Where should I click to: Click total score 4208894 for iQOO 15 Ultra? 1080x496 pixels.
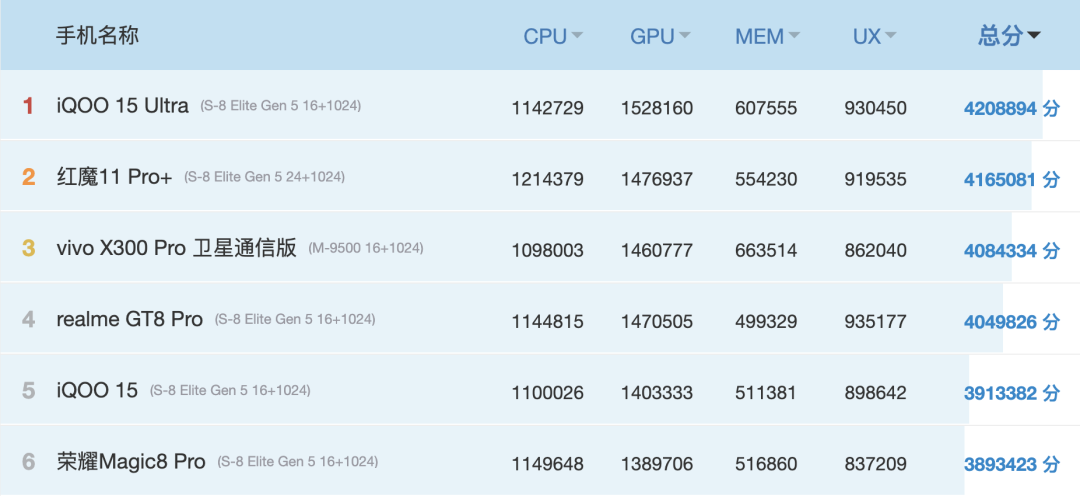click(x=1000, y=108)
